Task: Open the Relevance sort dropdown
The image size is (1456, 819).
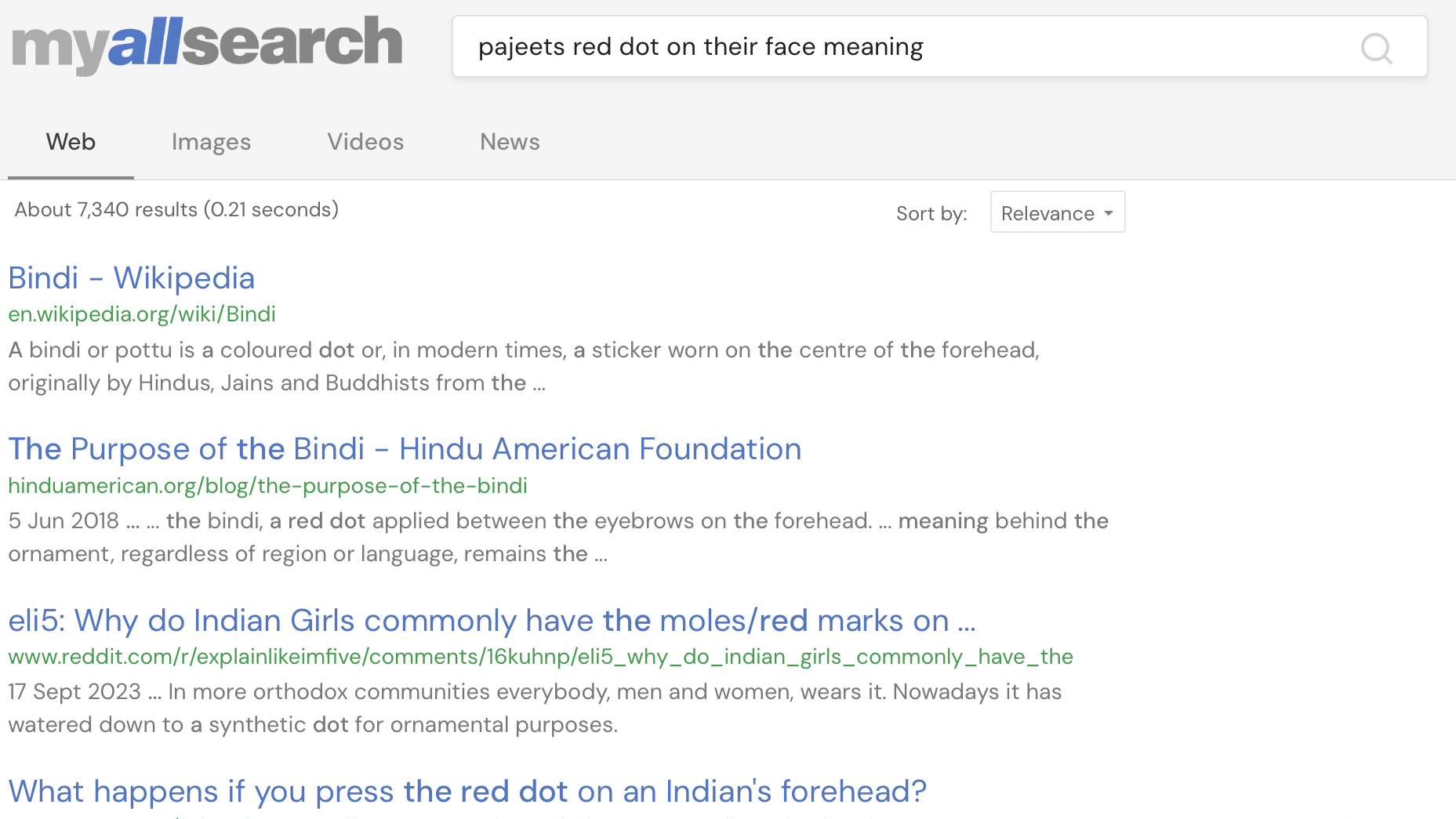Action: (1057, 212)
